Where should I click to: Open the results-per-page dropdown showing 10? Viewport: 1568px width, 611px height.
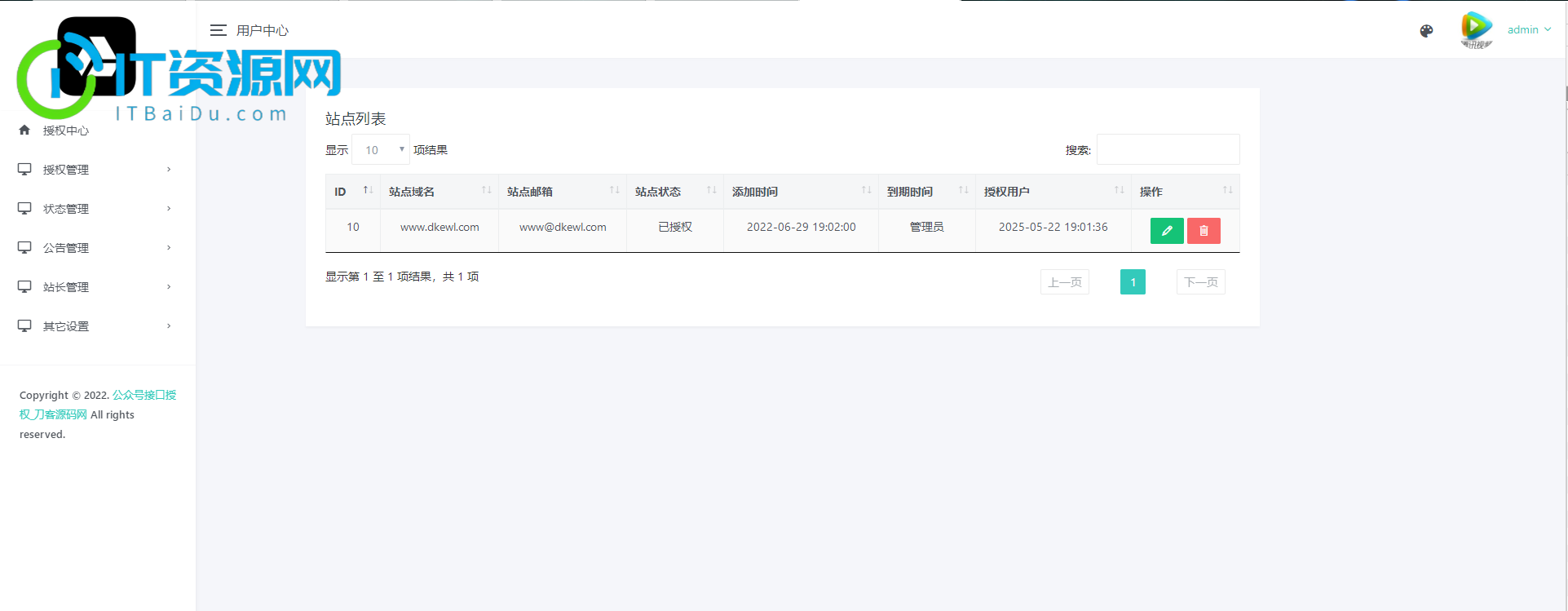point(381,150)
